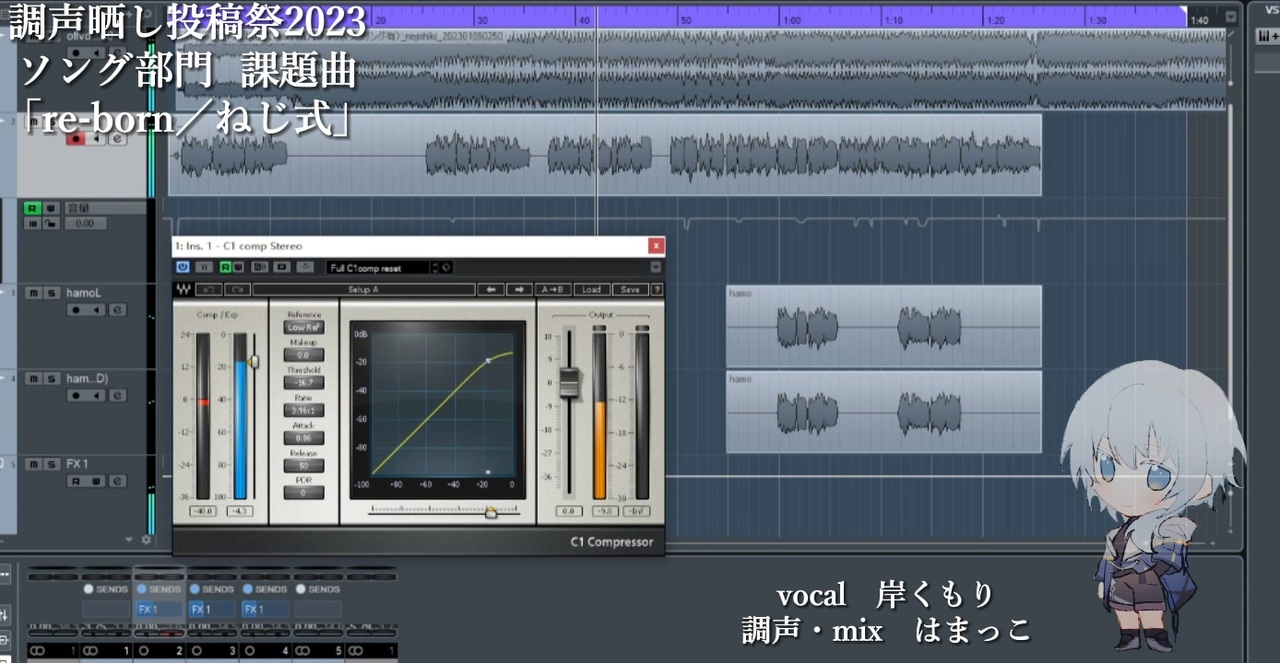
Task: Open channel settings 'e' on selected vocal track
Action: (118, 139)
